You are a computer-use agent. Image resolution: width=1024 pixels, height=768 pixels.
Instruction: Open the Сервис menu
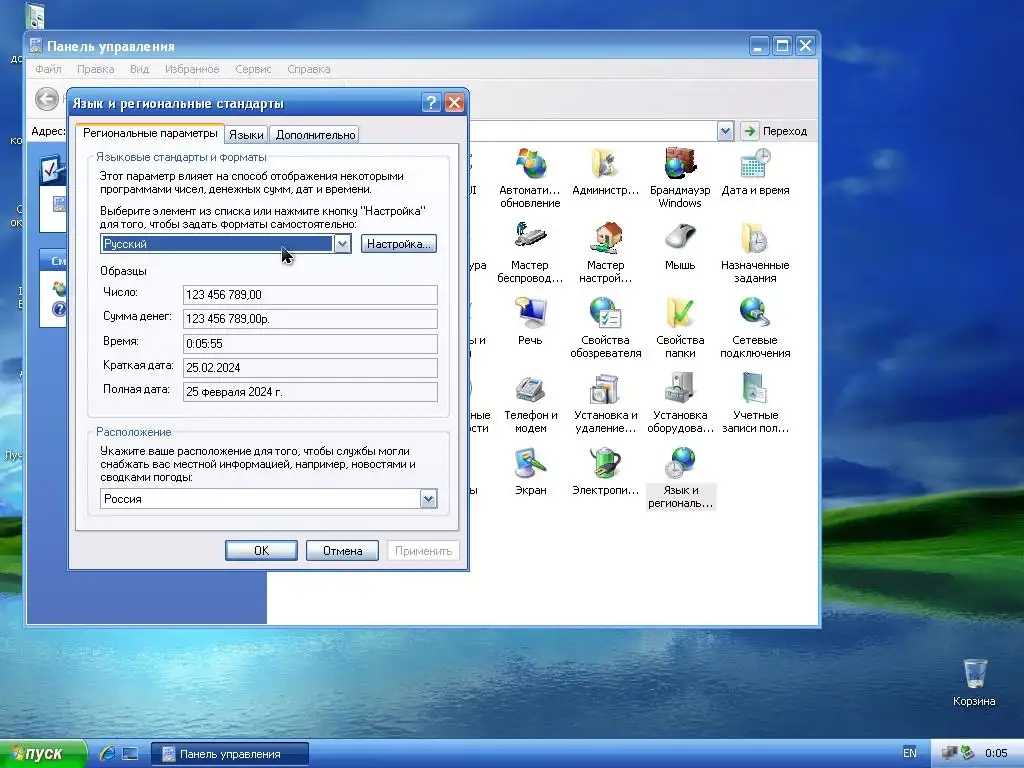253,69
